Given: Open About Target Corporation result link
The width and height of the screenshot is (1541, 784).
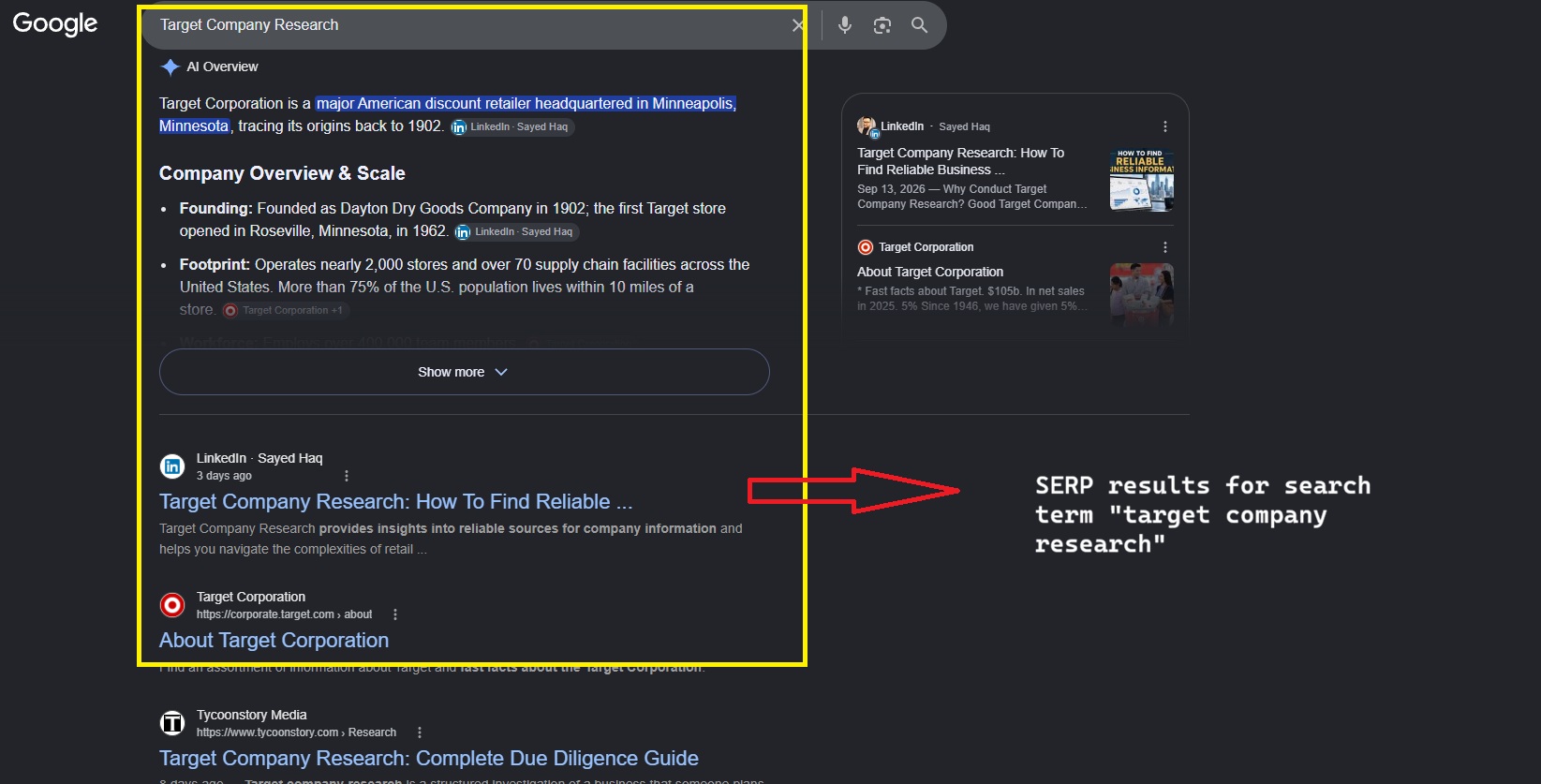Looking at the screenshot, I should pyautogui.click(x=274, y=641).
